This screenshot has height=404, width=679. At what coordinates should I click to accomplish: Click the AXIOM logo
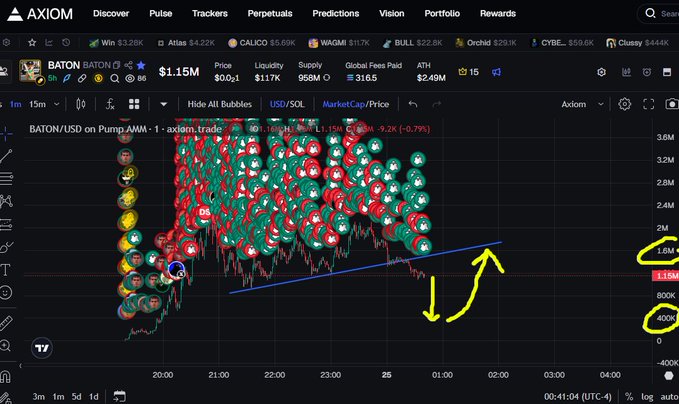tap(40, 14)
